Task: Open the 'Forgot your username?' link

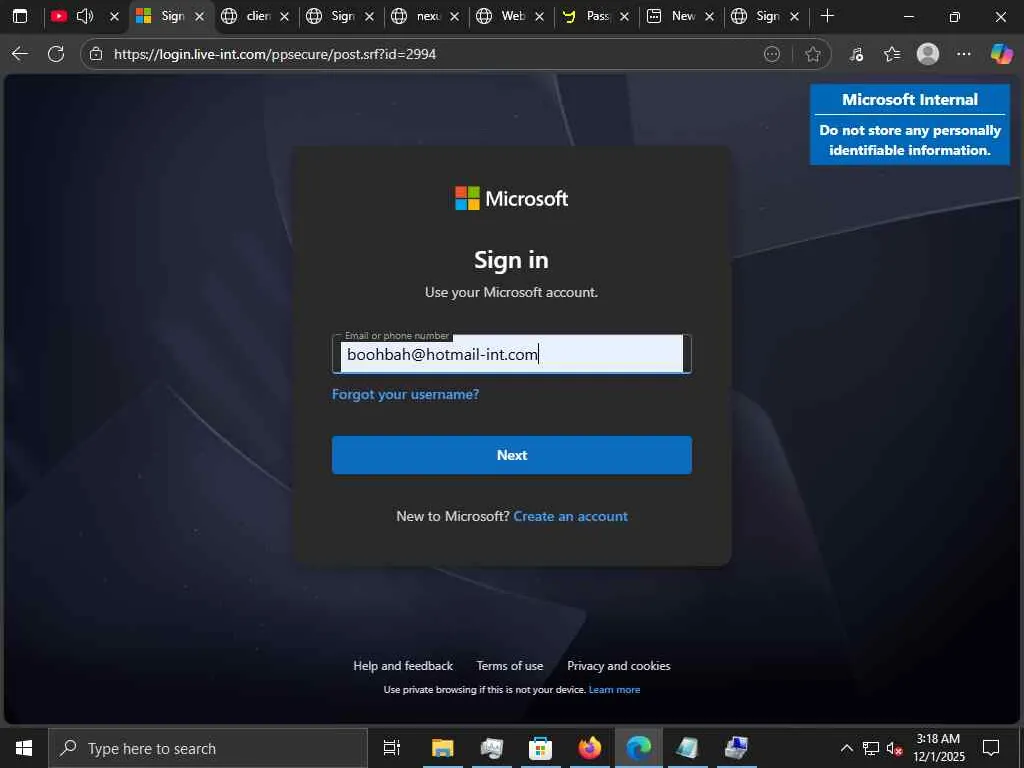Action: [x=406, y=394]
